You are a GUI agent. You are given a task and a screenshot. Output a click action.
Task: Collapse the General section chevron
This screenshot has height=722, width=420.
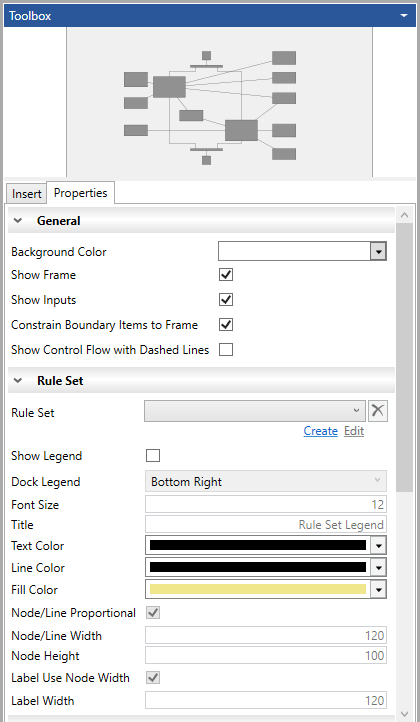coord(18,221)
